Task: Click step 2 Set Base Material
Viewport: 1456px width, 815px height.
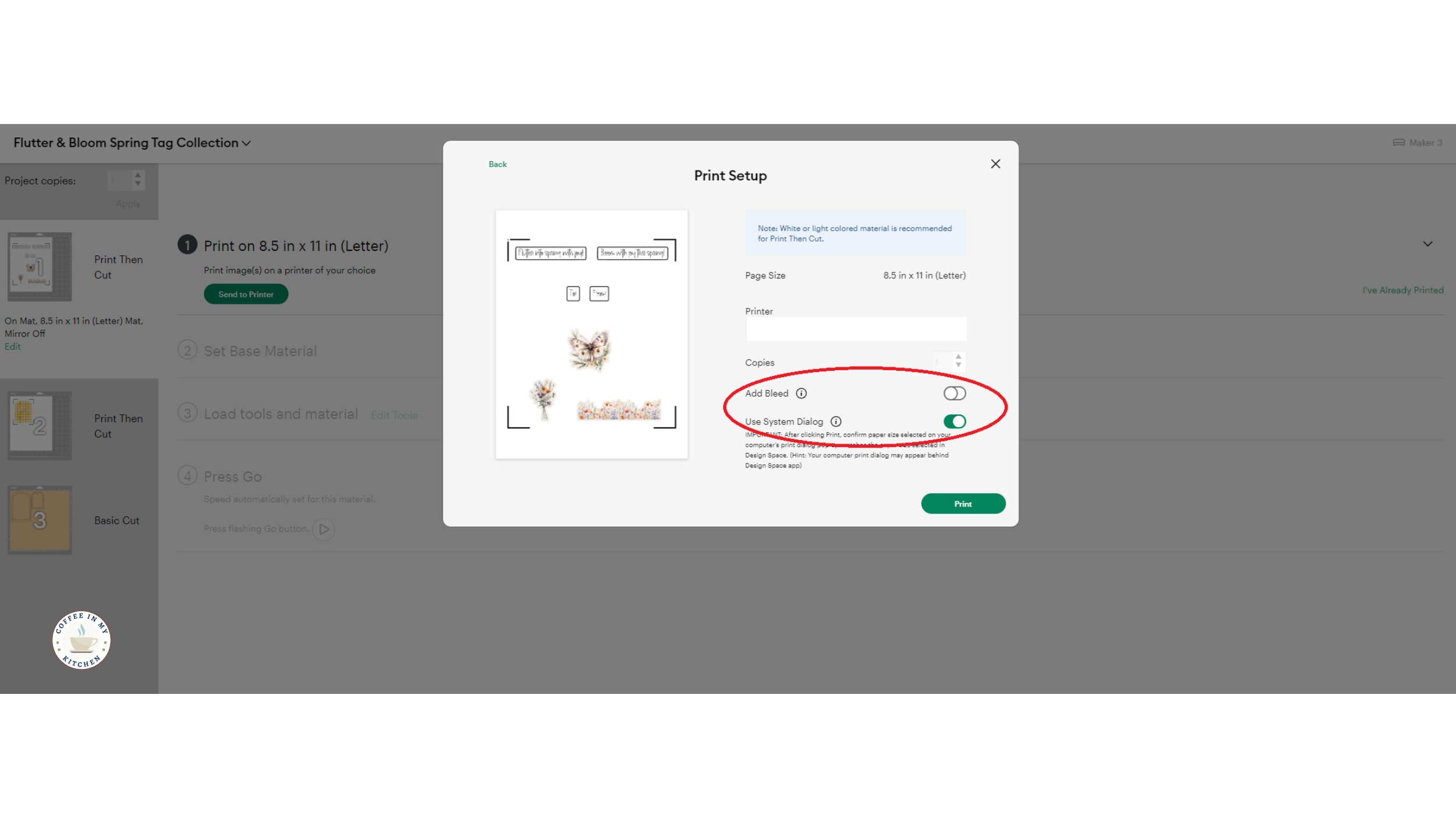Action: click(x=260, y=351)
